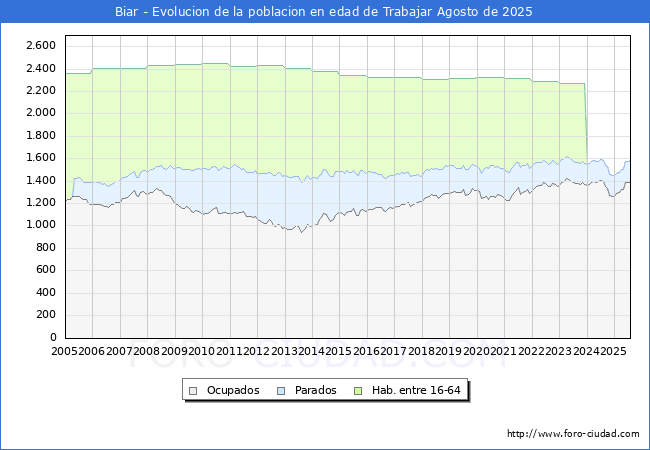Click the 2025 x-axis year label
This screenshot has height=450, width=650.
coord(613,351)
